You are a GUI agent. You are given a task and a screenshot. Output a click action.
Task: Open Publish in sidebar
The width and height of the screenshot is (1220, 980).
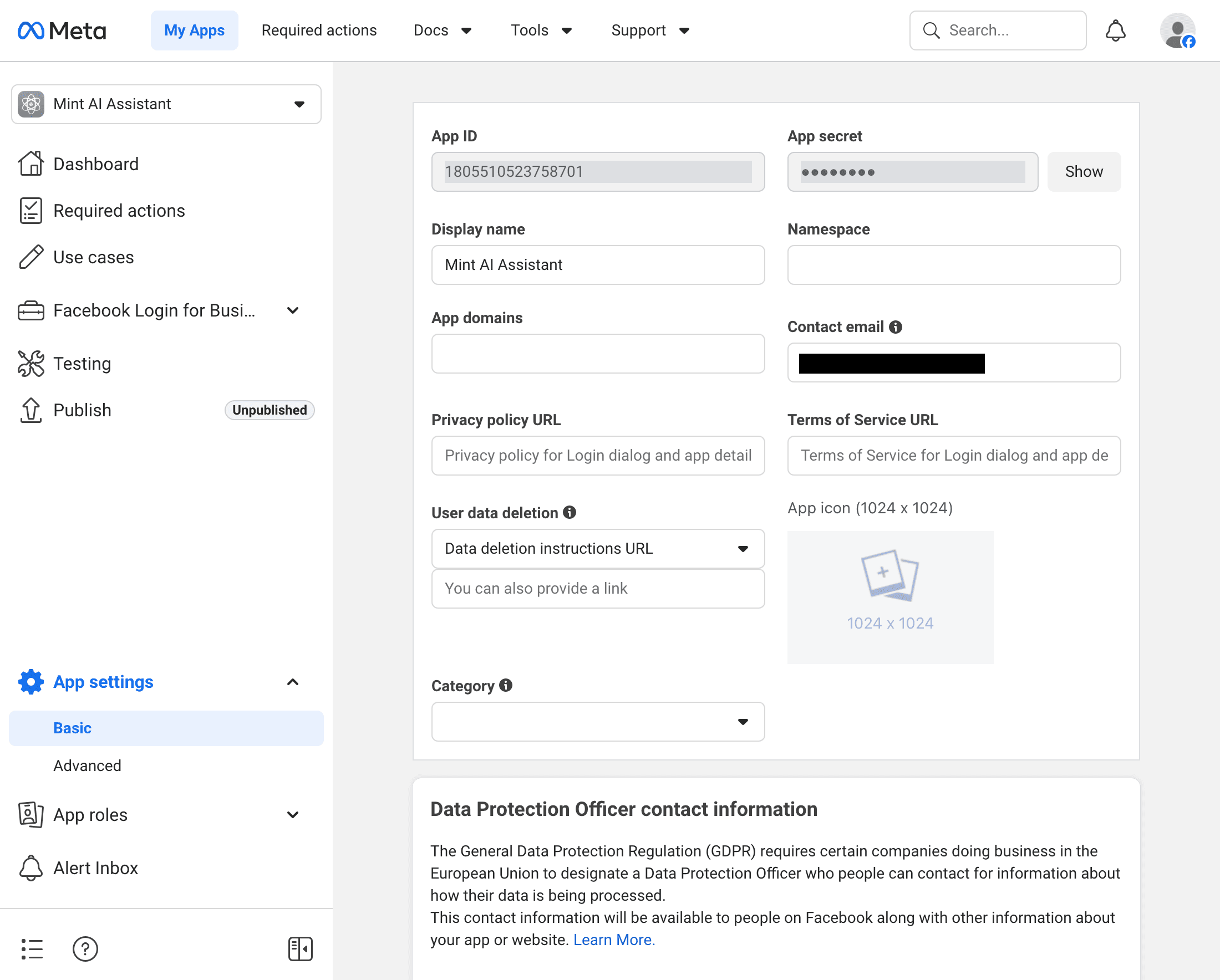pyautogui.click(x=82, y=410)
